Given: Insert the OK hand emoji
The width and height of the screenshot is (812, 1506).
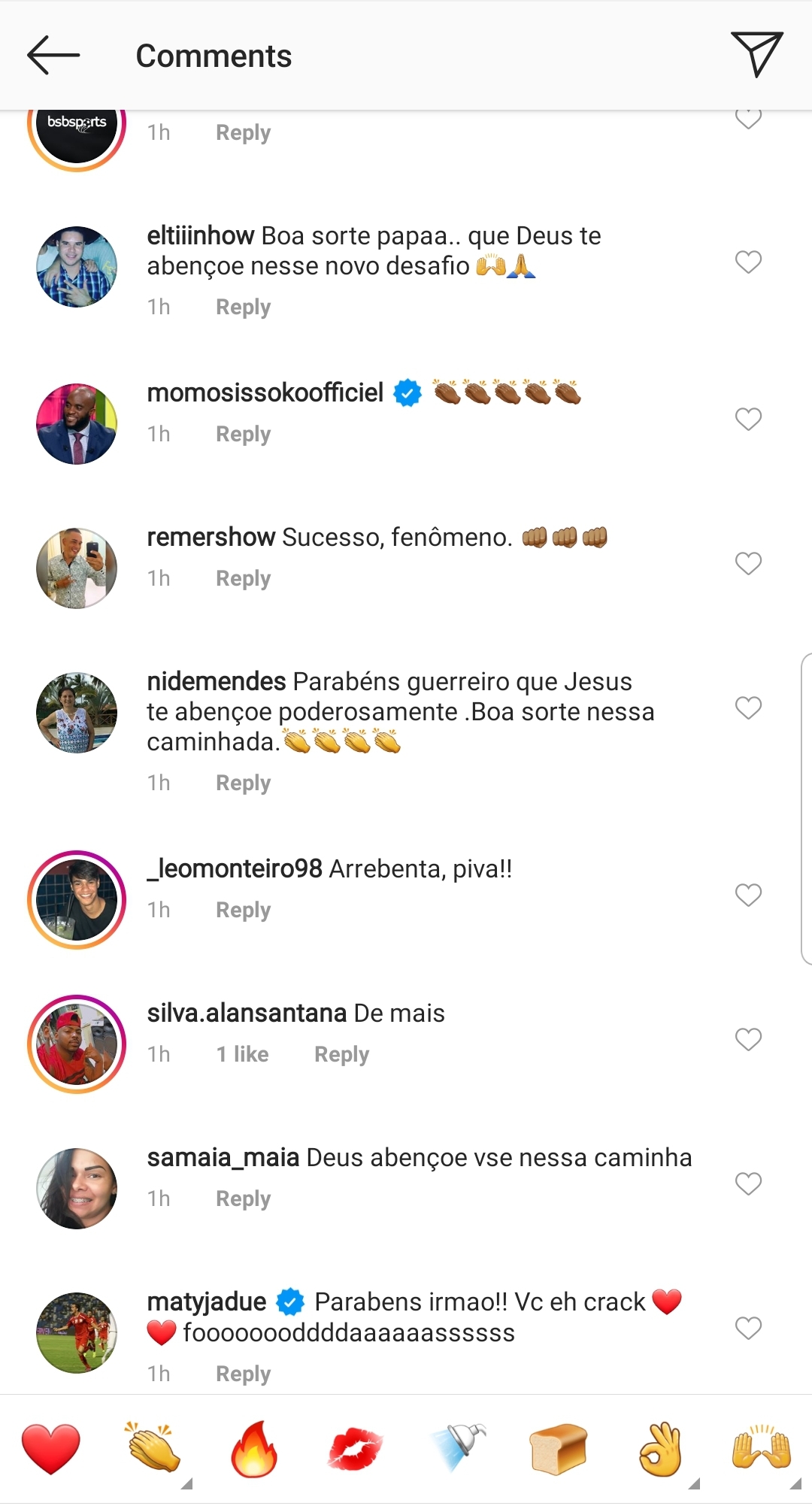Looking at the screenshot, I should coord(660,1448).
